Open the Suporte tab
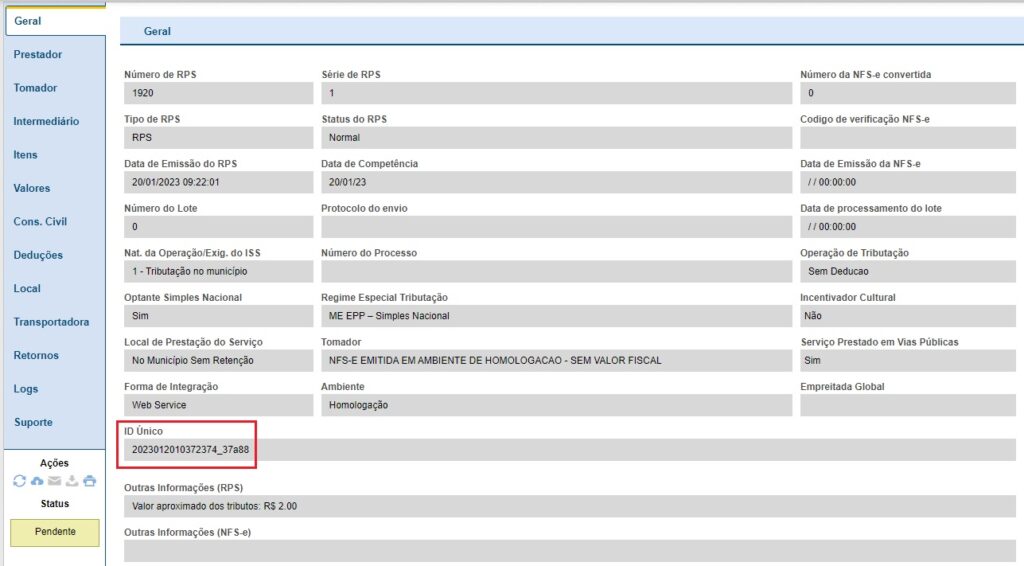This screenshot has height=566, width=1024. (33, 422)
